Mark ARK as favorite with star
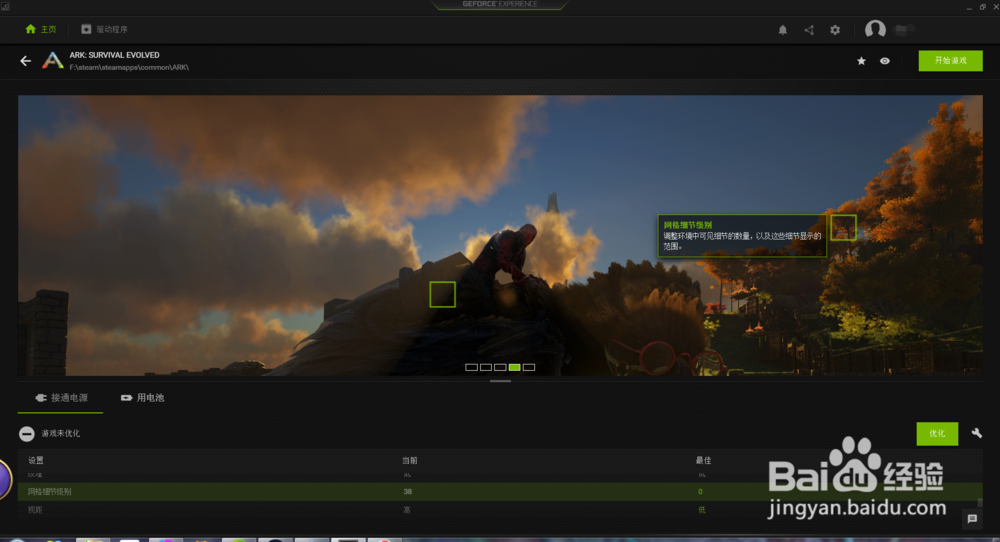1000x542 pixels. click(861, 61)
